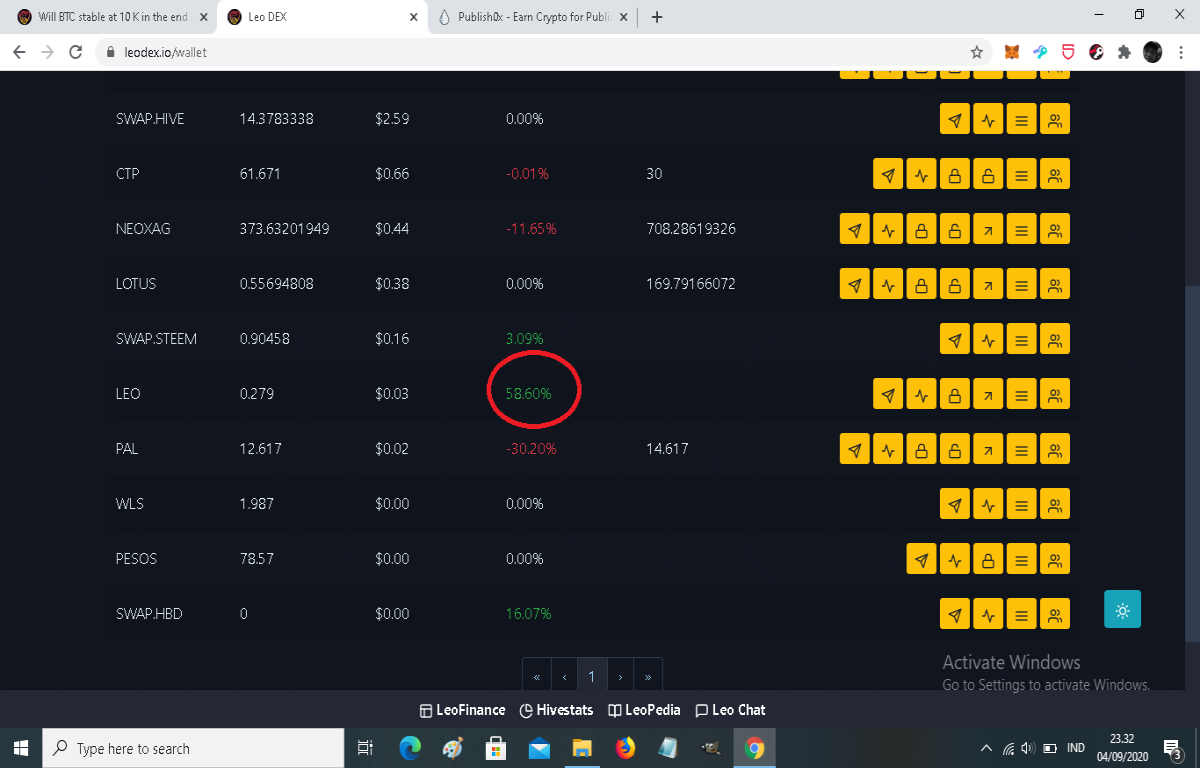
Task: Open the Windows notification center
Action: tap(1175, 748)
